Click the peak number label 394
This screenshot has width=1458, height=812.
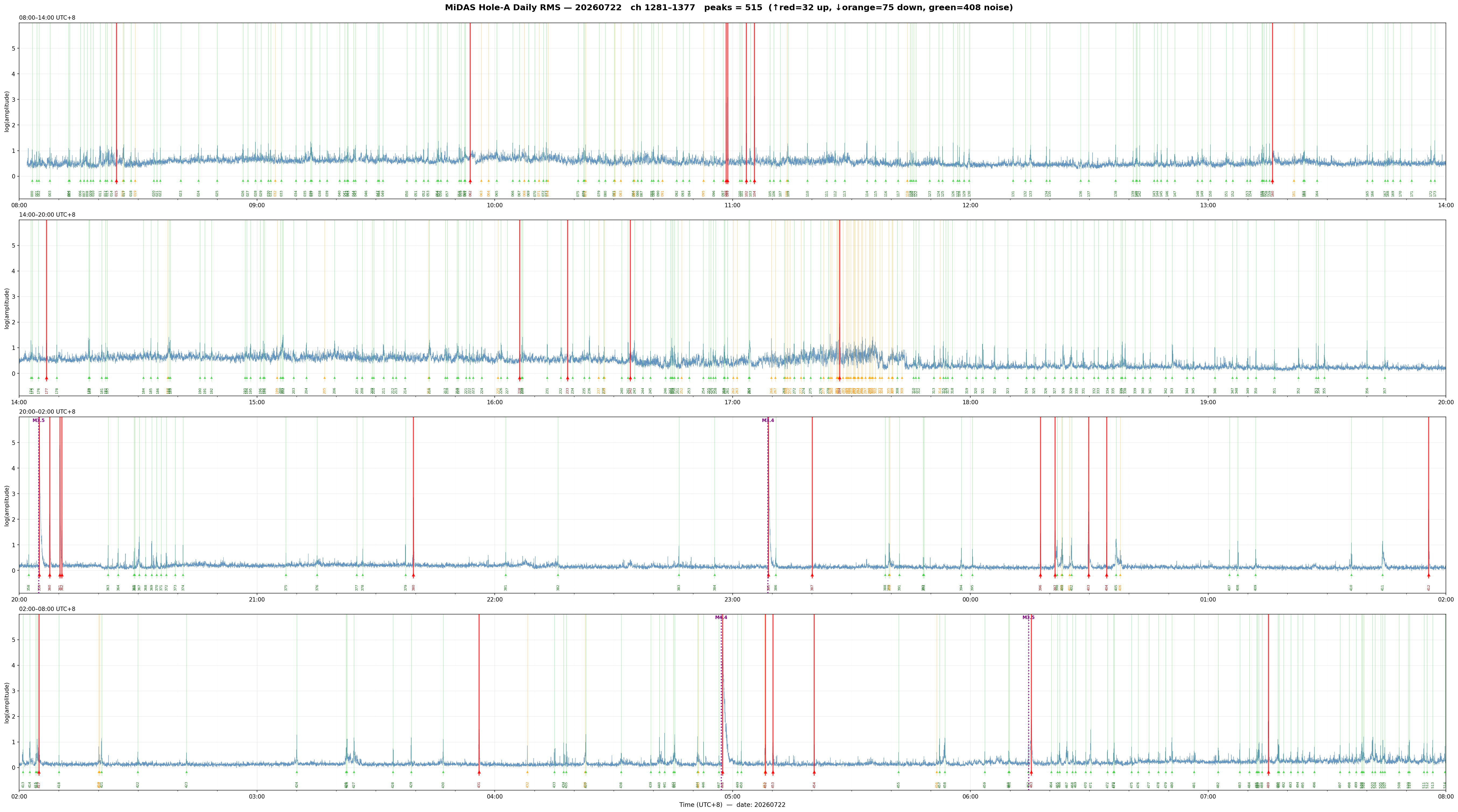point(961,587)
